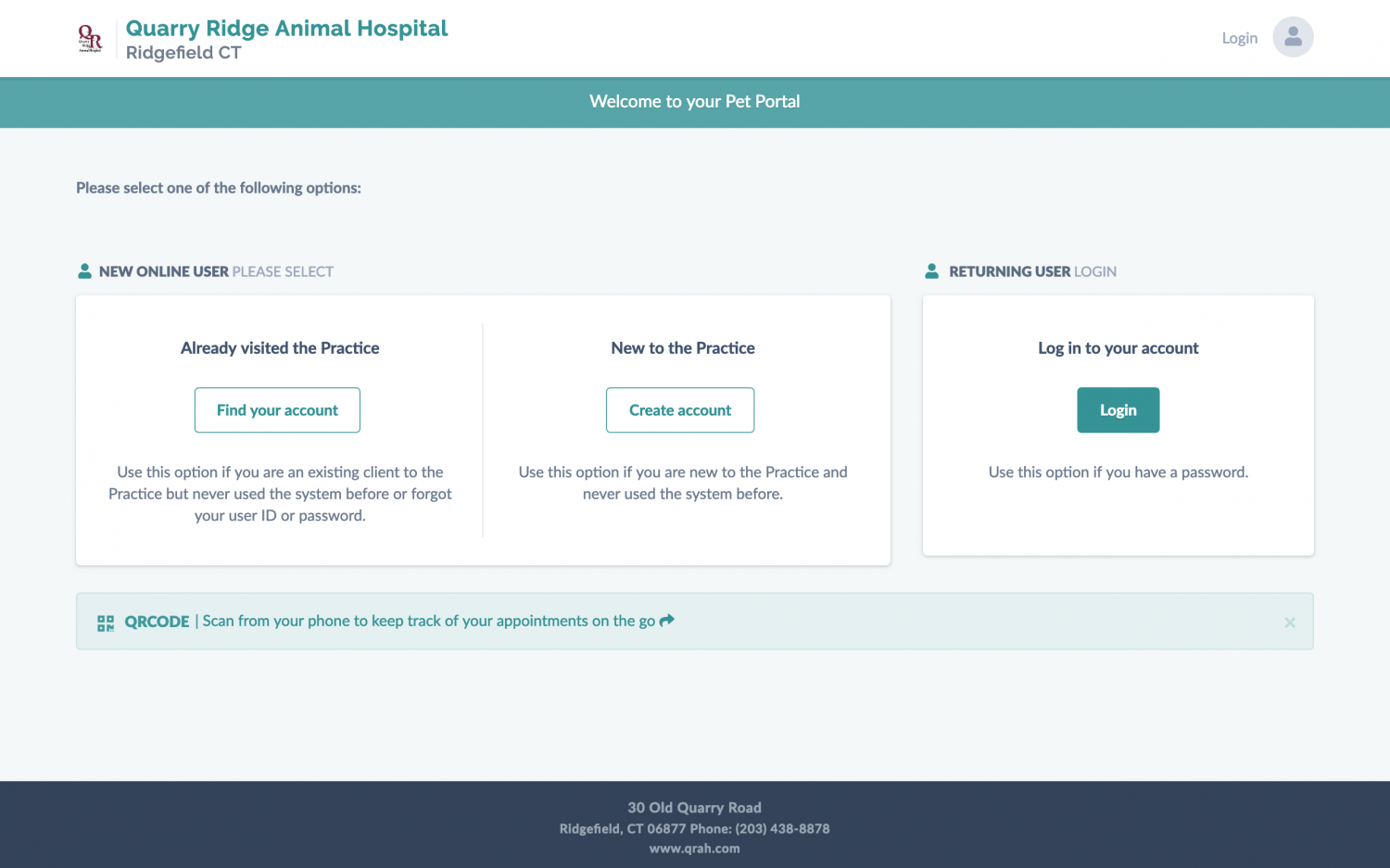This screenshot has height=868, width=1390.
Task: Click the New Online User person icon
Action: pyautogui.click(x=84, y=271)
